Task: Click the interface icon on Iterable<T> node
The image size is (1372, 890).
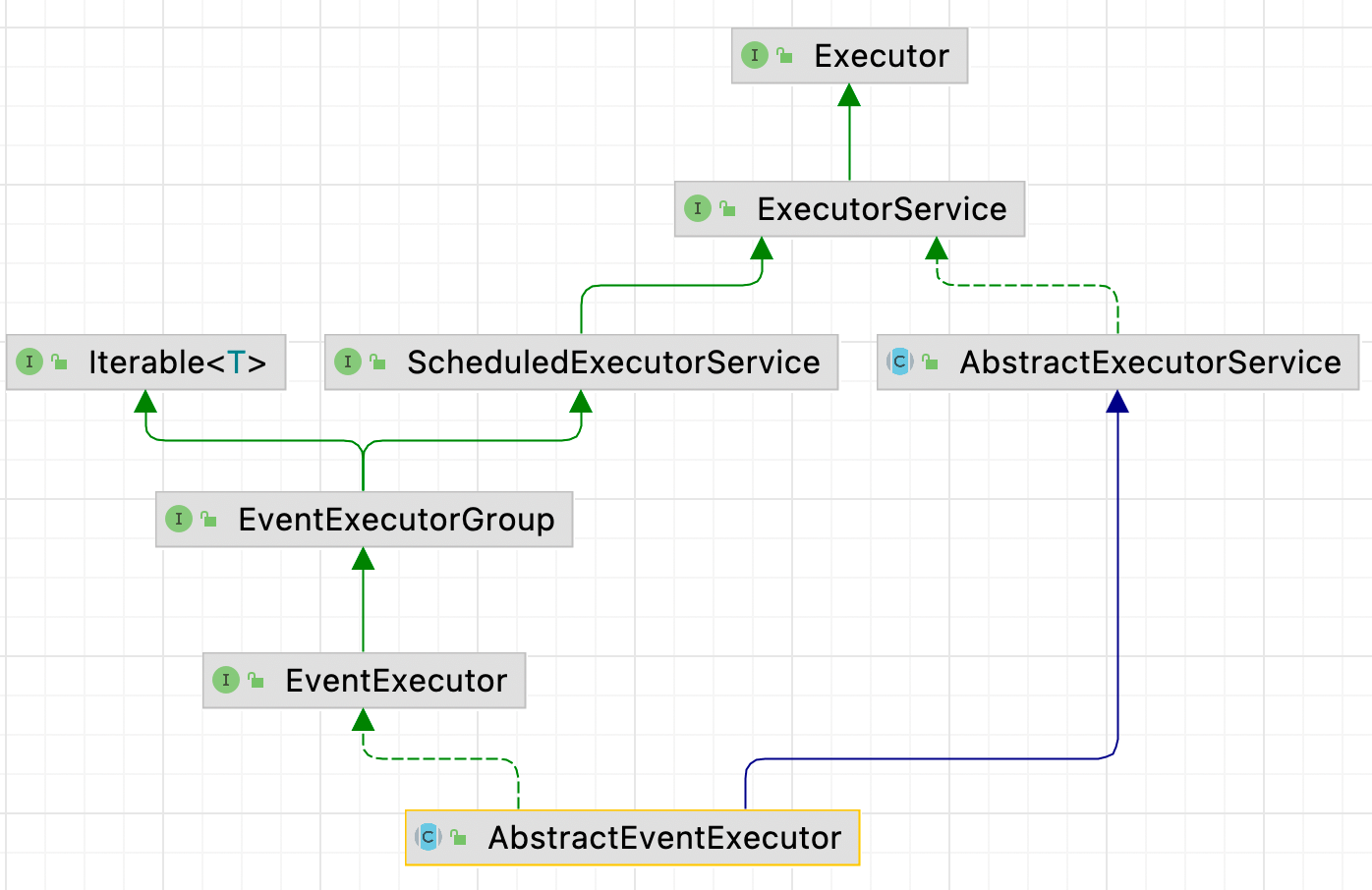Action: coord(29,362)
